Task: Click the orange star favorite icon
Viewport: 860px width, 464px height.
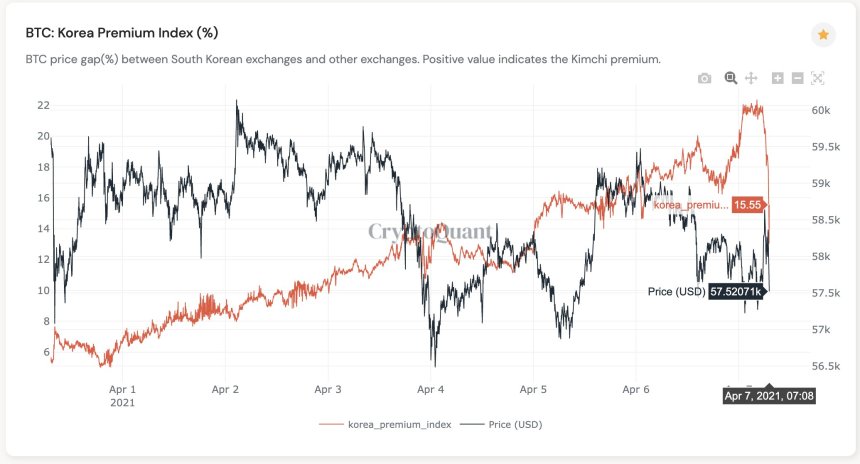Action: point(823,34)
